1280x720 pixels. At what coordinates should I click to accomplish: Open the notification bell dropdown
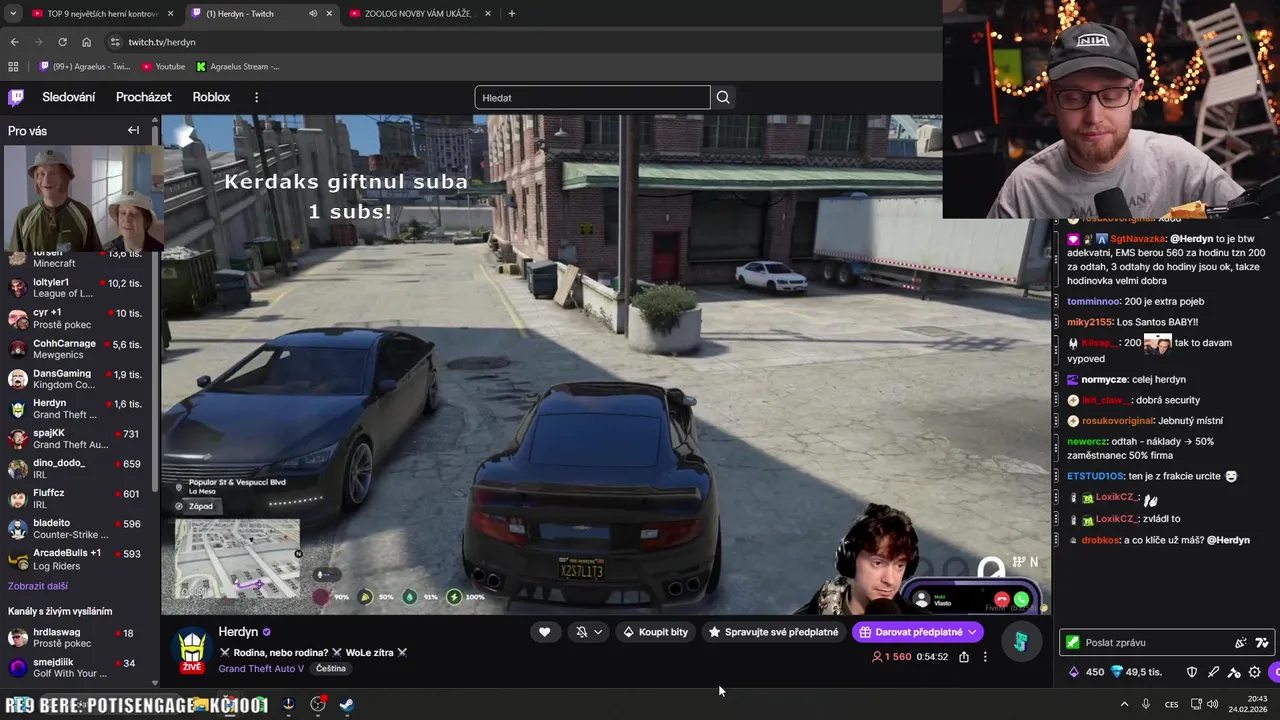[x=589, y=632]
